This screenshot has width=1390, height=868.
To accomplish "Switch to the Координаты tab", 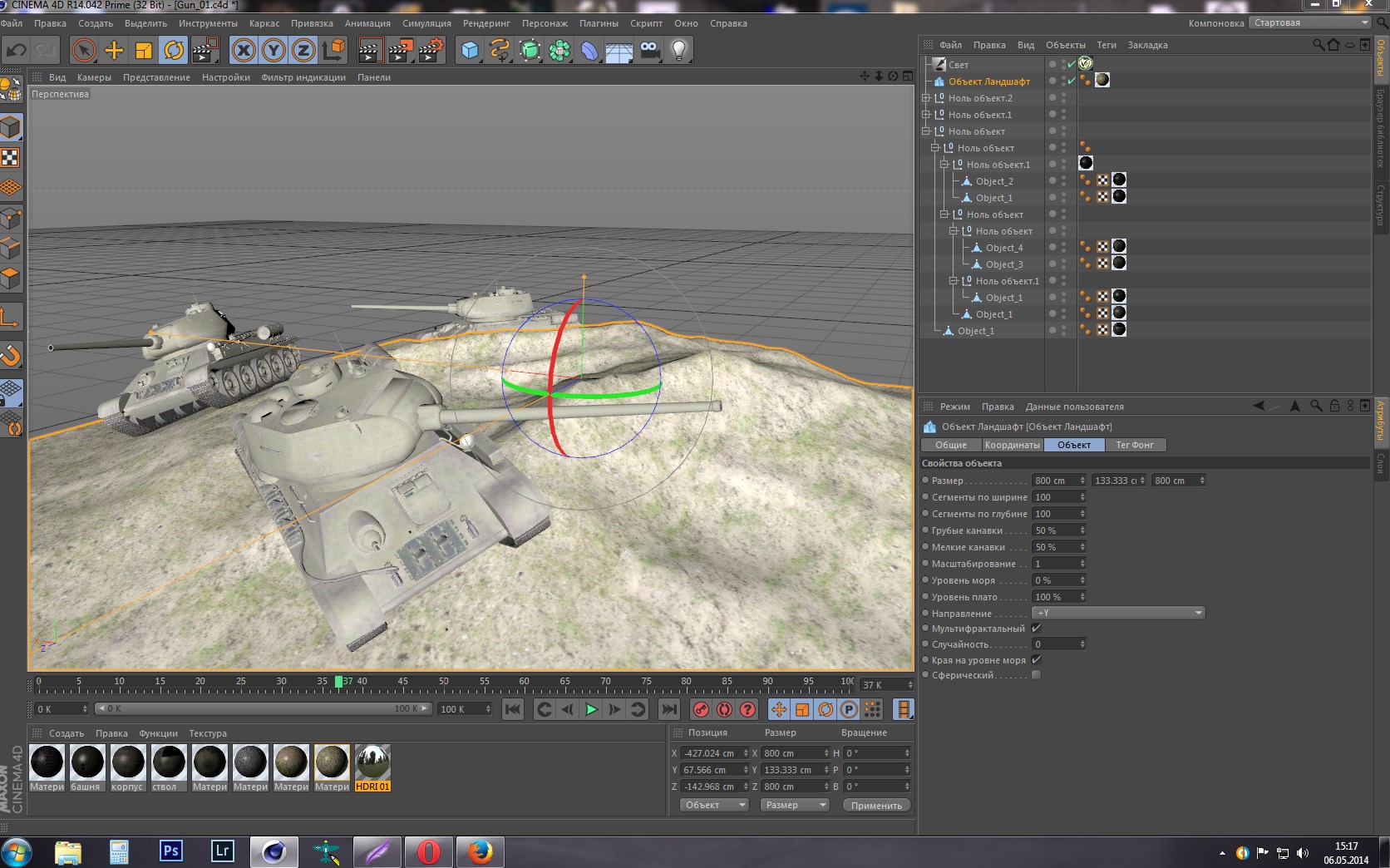I will click(x=1012, y=445).
